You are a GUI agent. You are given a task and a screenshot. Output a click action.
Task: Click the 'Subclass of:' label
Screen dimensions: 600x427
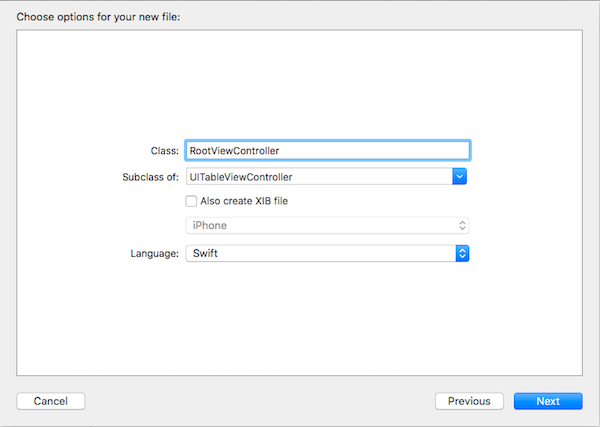tap(150, 177)
